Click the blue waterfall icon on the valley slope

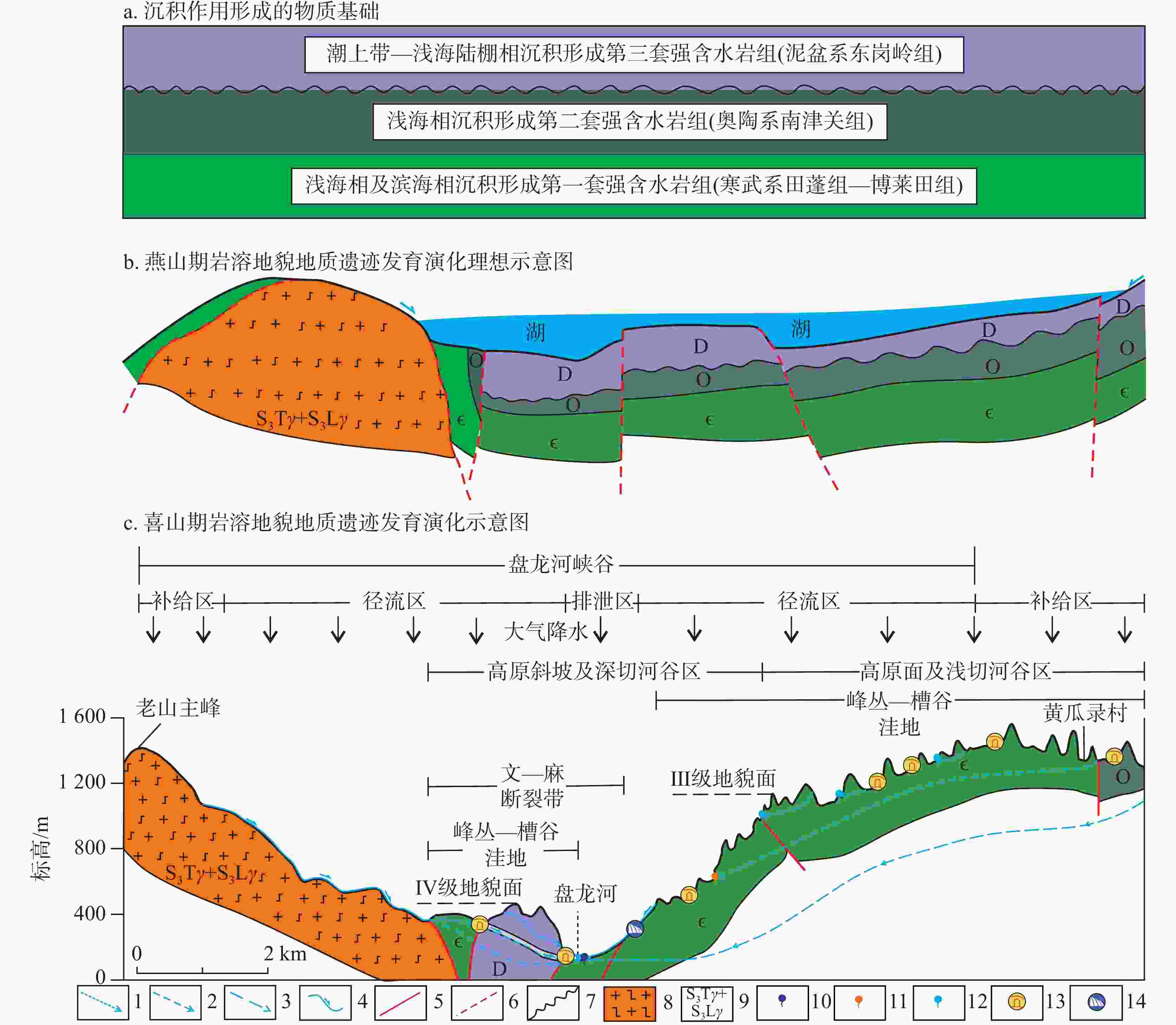635,928
